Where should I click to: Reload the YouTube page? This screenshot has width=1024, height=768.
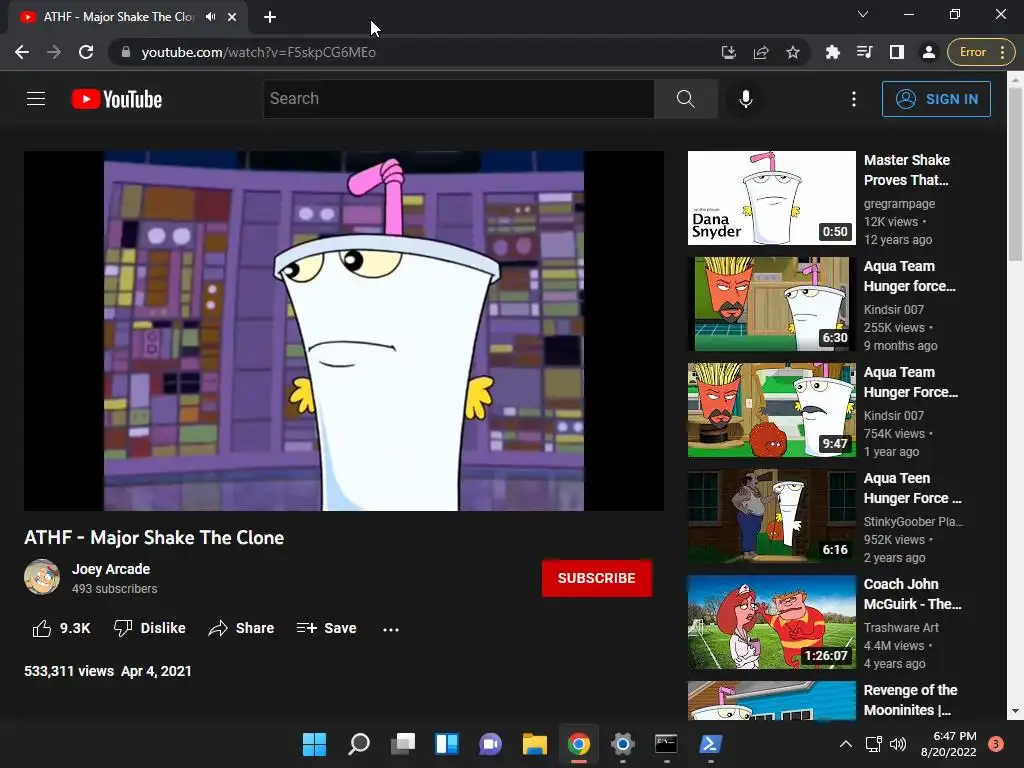point(86,52)
